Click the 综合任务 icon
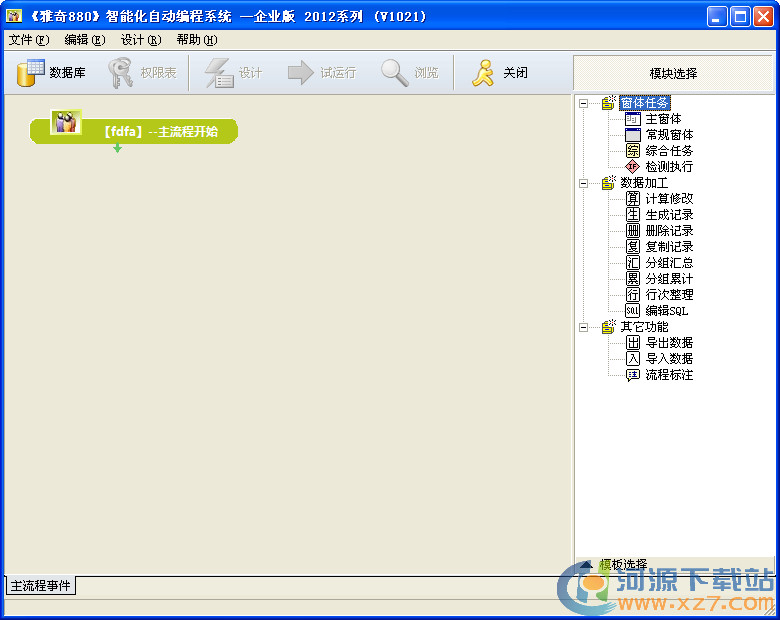The image size is (780, 620). tap(633, 151)
